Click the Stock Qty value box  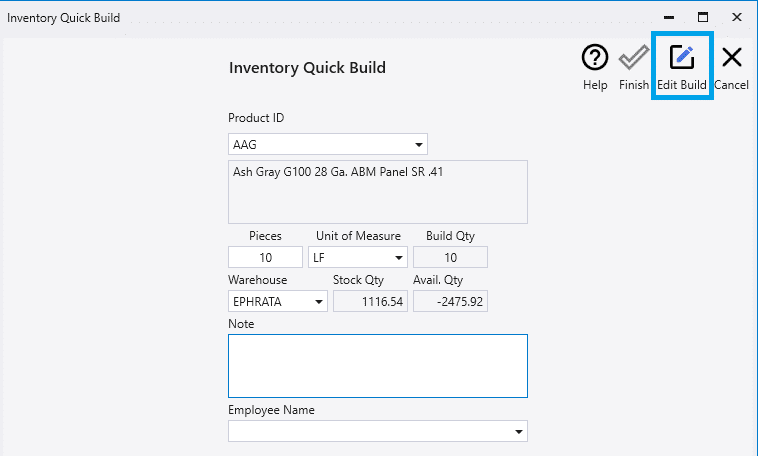point(370,301)
